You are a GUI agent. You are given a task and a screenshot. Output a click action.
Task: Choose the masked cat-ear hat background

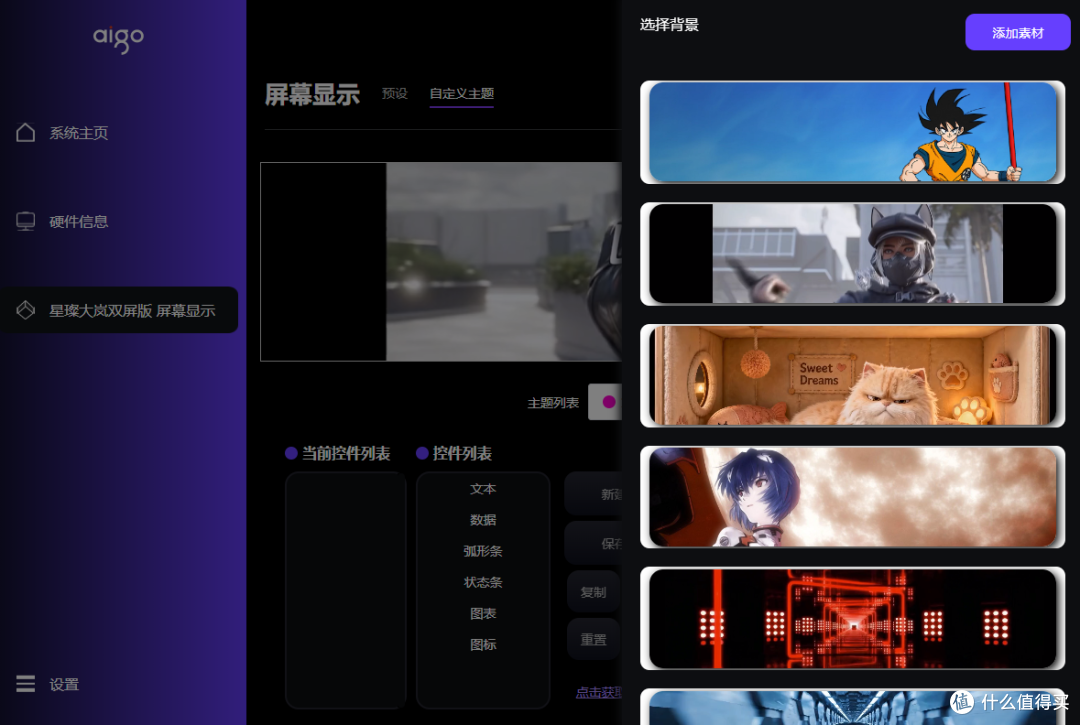click(x=852, y=253)
